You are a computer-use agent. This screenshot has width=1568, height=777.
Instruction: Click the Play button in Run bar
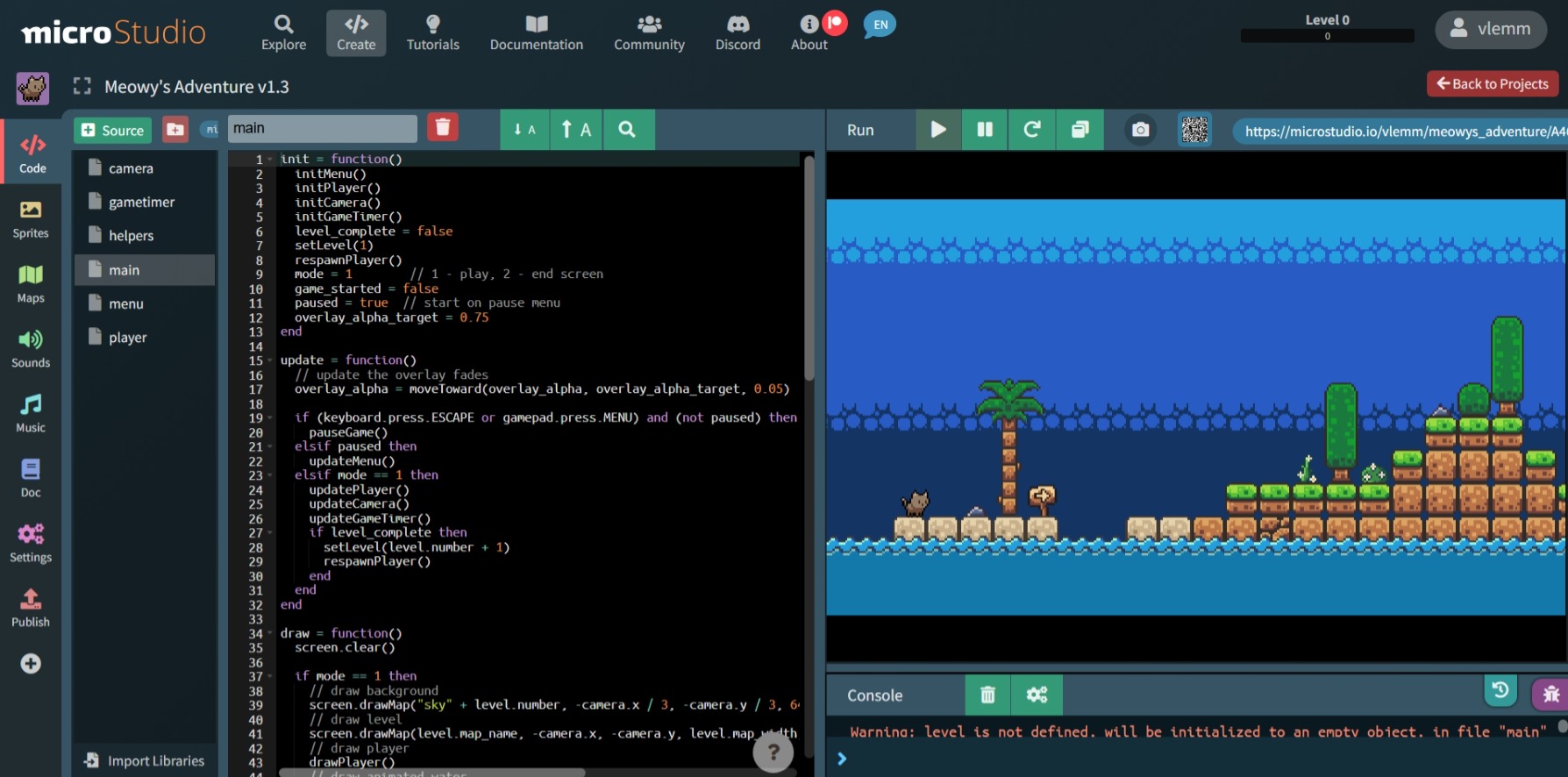(x=937, y=130)
